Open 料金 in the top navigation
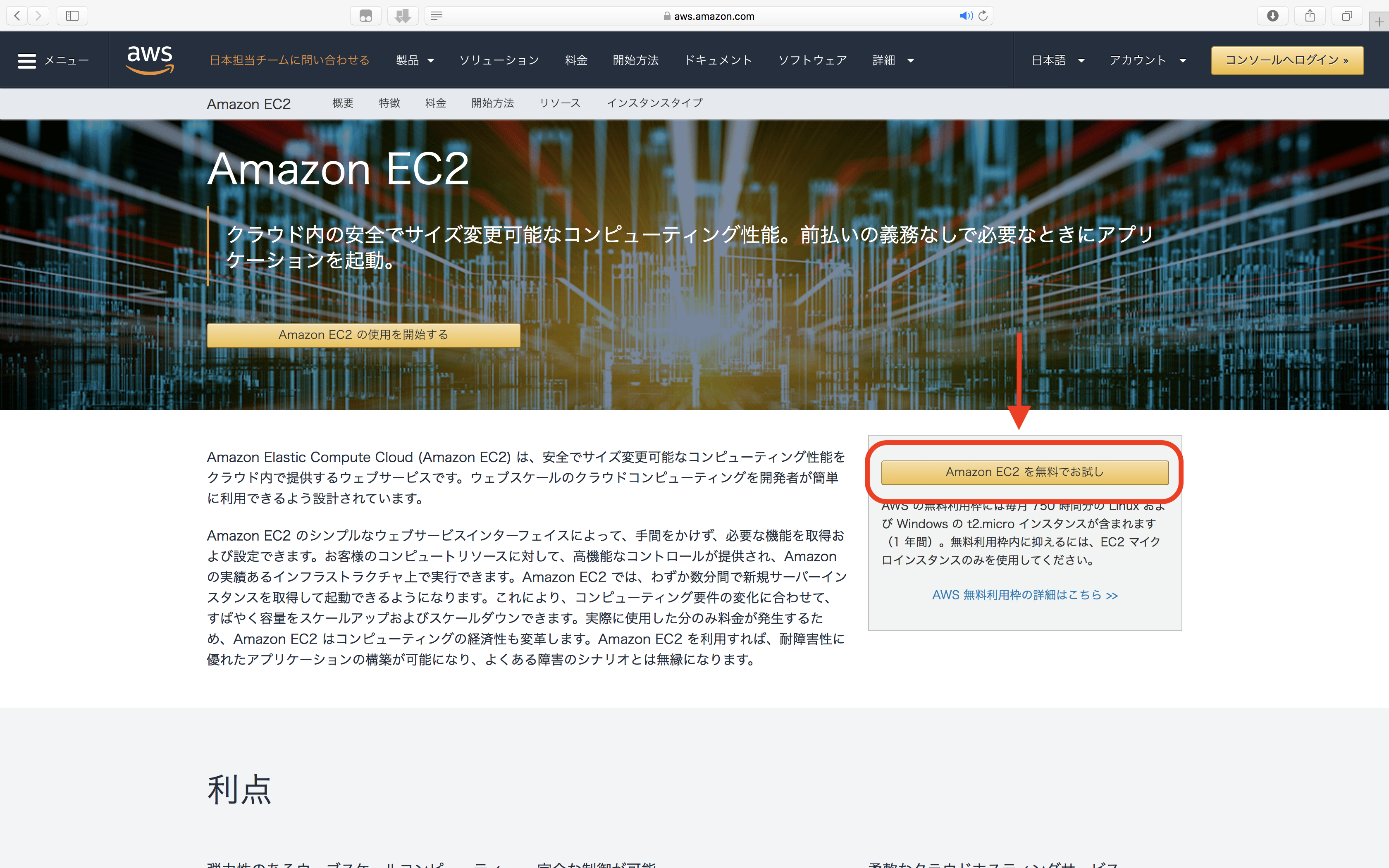 pyautogui.click(x=576, y=60)
